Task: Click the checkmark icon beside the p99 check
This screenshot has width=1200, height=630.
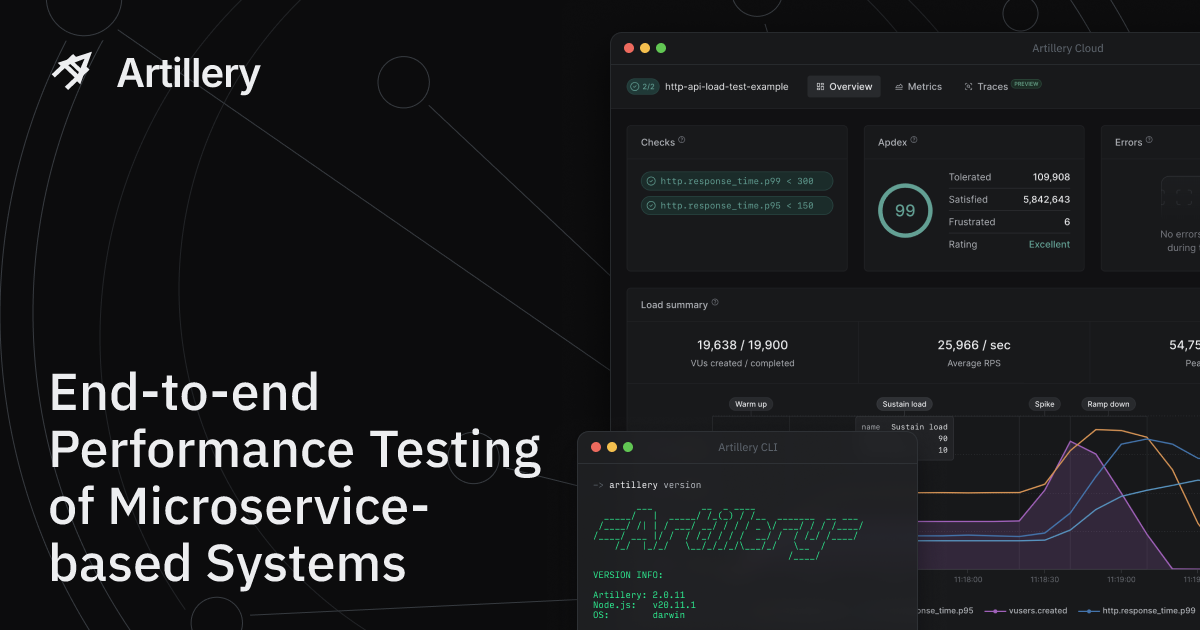Action: pyautogui.click(x=650, y=181)
